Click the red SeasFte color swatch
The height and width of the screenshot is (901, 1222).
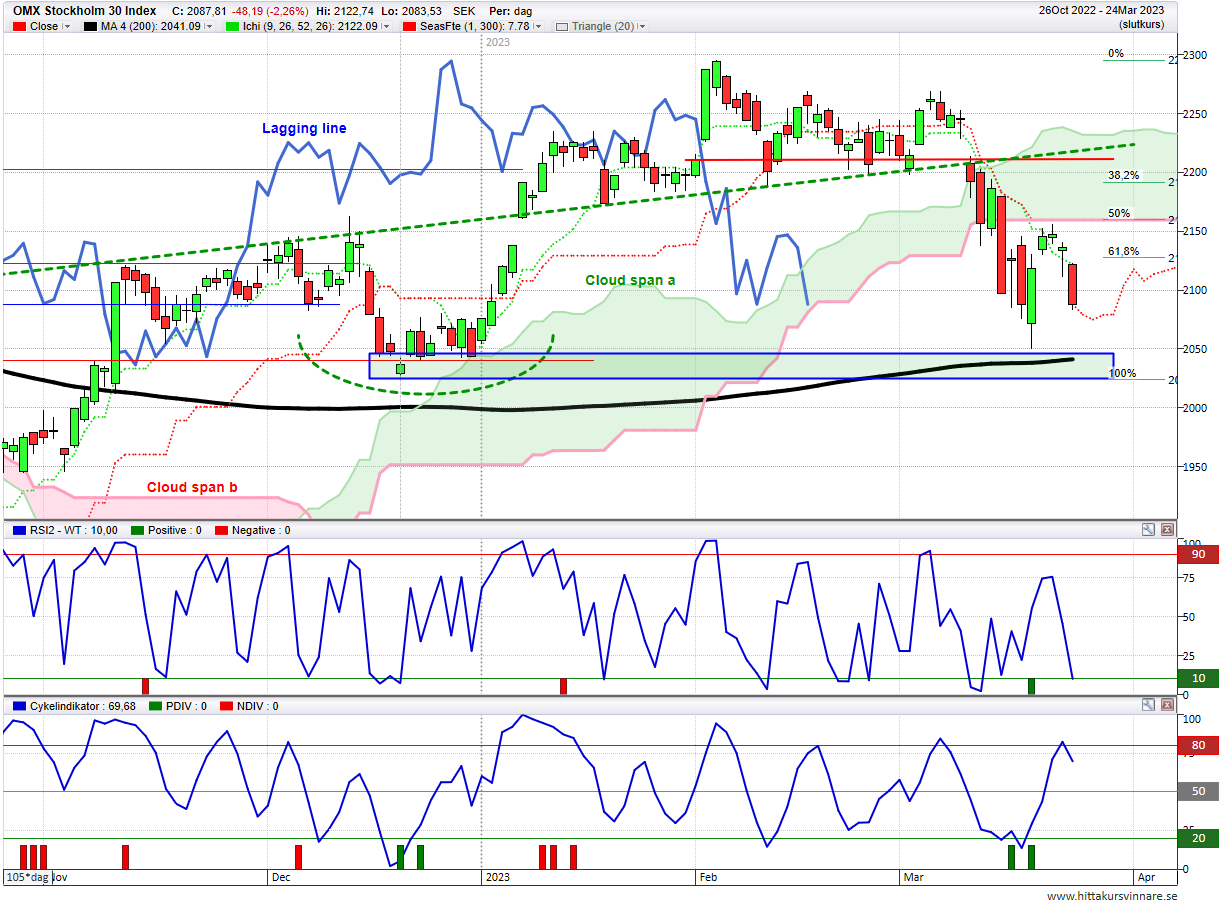(407, 27)
